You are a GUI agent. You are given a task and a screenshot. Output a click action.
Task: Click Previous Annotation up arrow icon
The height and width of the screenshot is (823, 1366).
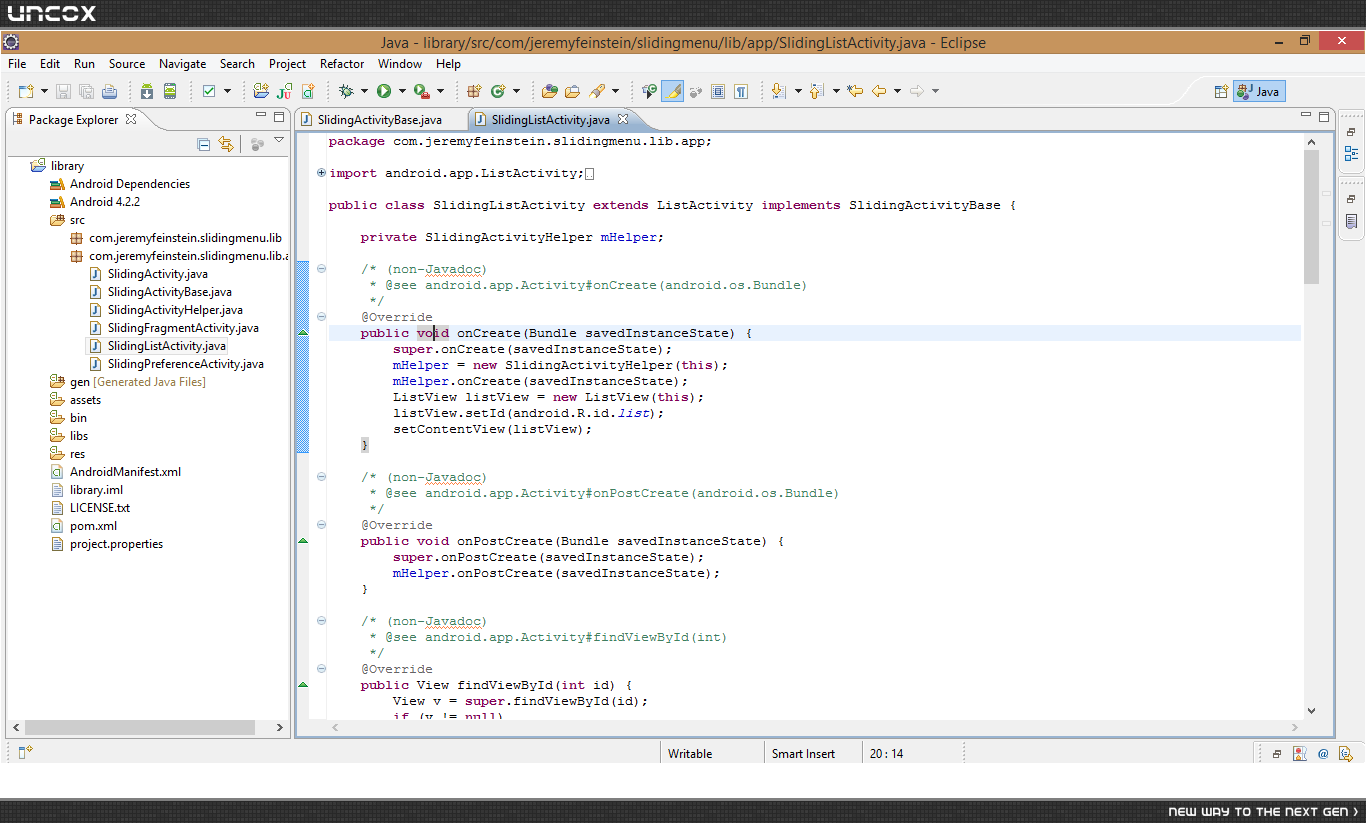(x=815, y=91)
